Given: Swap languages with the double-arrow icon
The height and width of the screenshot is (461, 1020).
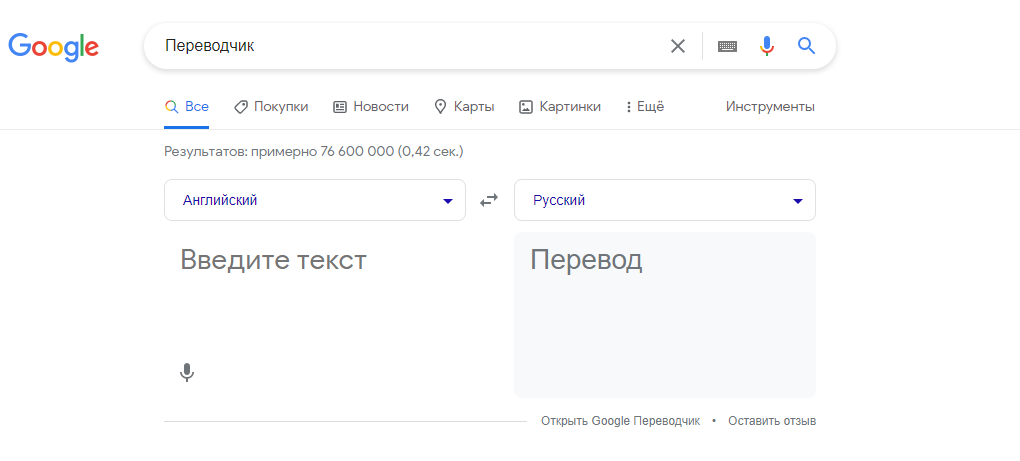Looking at the screenshot, I should (x=489, y=200).
